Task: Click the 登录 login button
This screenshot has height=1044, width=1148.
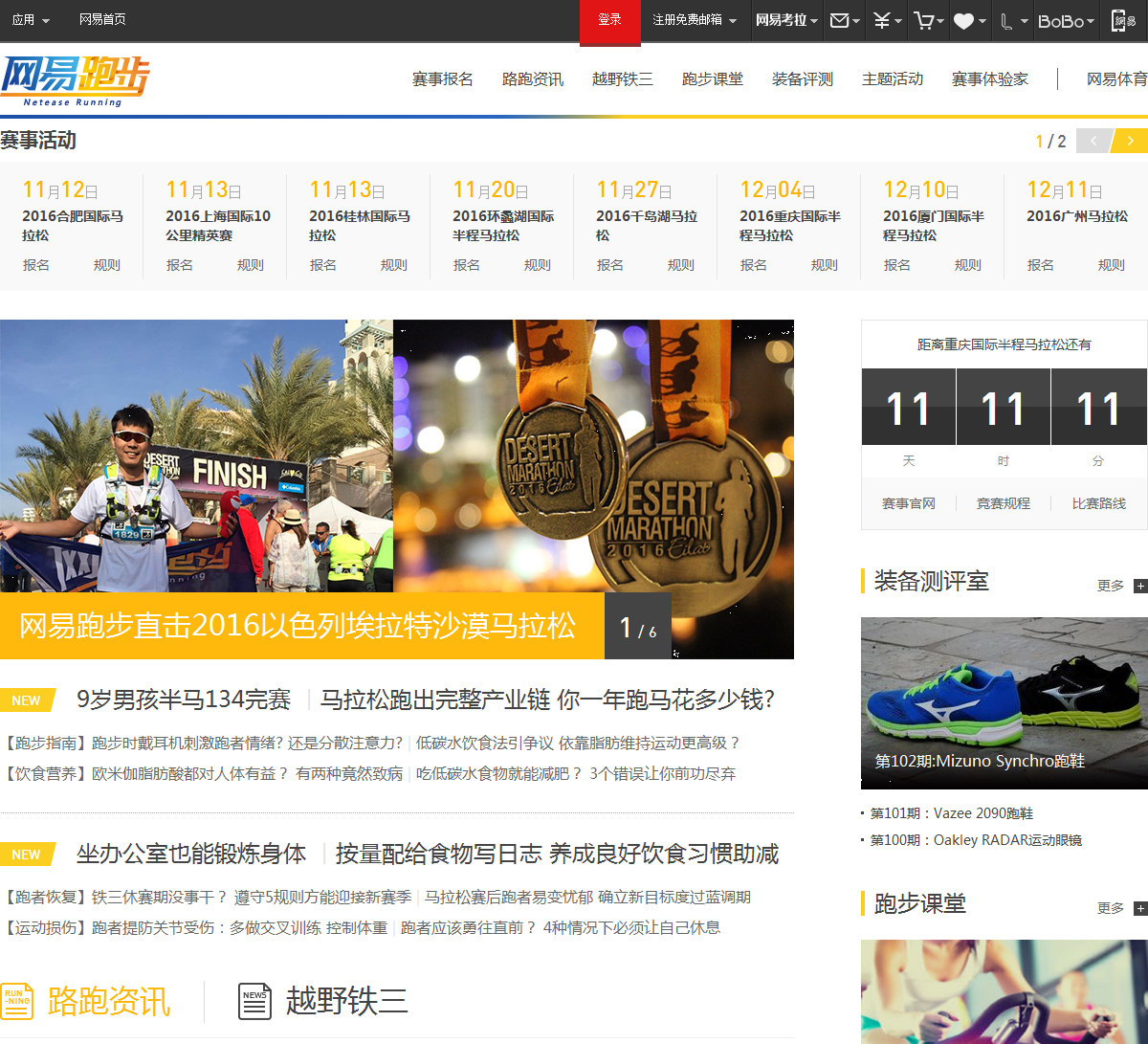Action: (x=609, y=20)
